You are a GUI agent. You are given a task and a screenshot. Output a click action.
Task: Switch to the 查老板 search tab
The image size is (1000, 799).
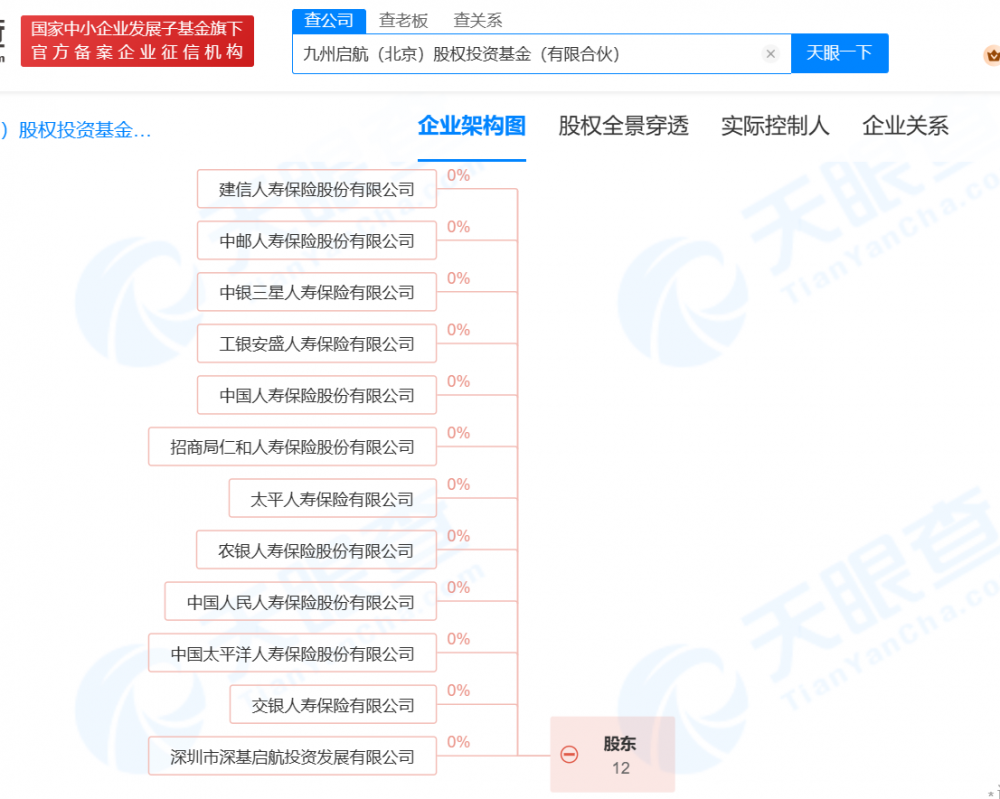click(x=403, y=20)
